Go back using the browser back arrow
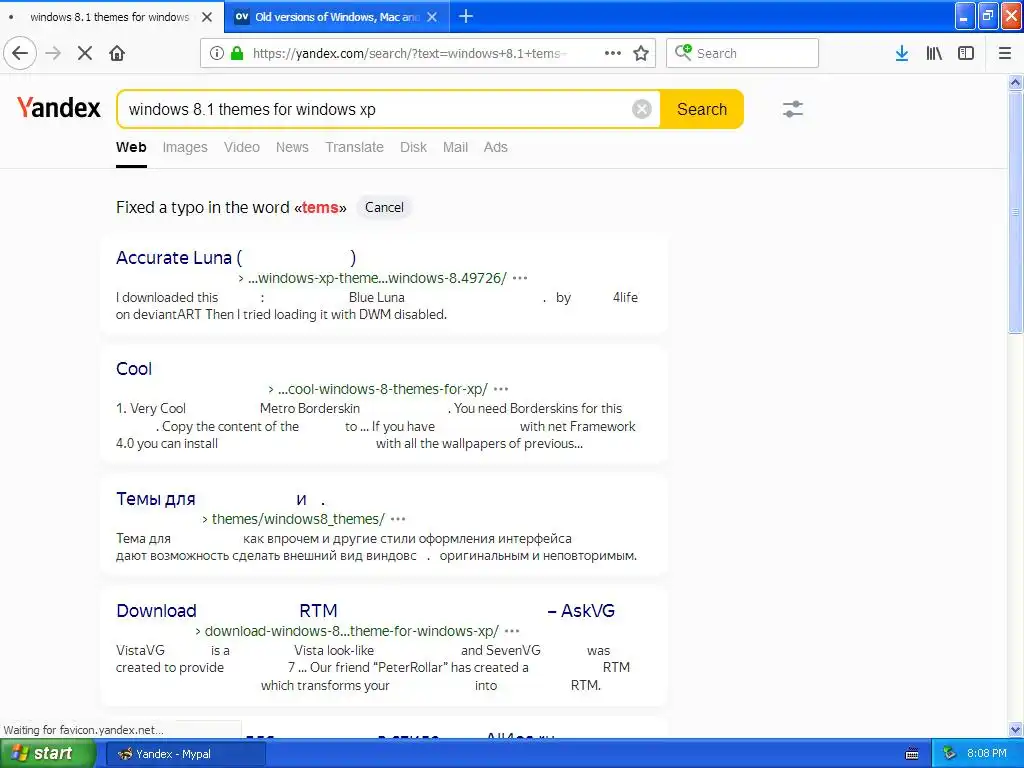 [20, 54]
